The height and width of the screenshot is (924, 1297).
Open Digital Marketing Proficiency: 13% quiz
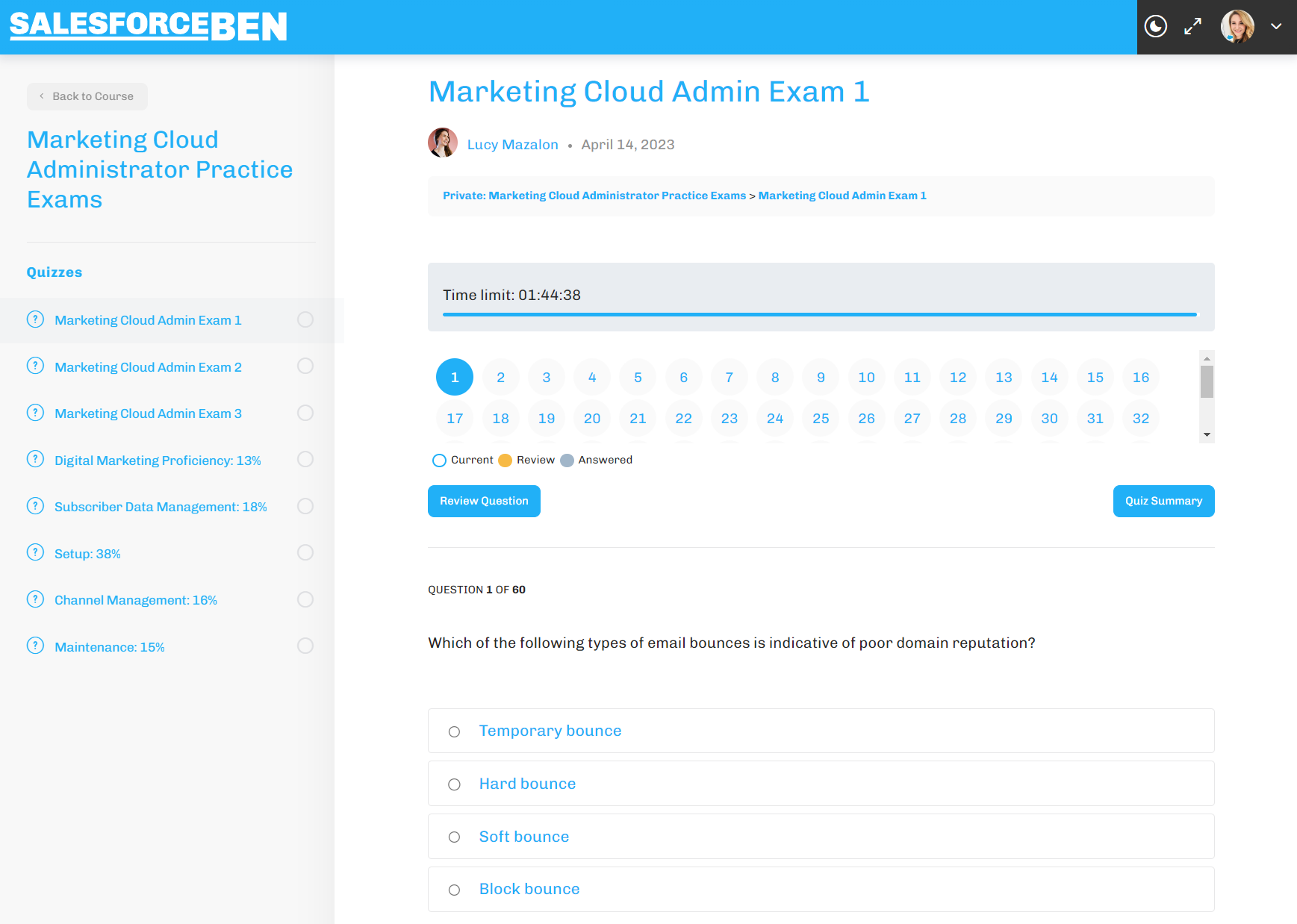(x=158, y=461)
